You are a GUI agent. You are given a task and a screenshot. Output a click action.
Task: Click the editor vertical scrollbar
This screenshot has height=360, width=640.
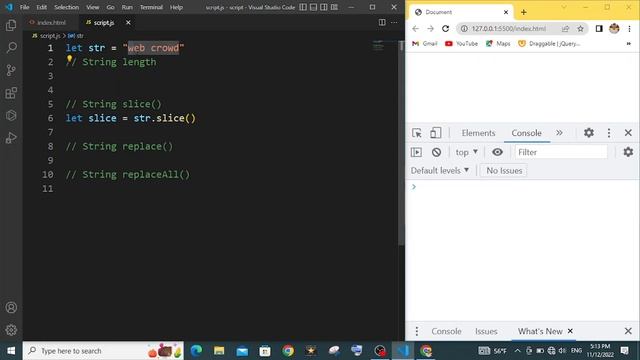coord(401,143)
